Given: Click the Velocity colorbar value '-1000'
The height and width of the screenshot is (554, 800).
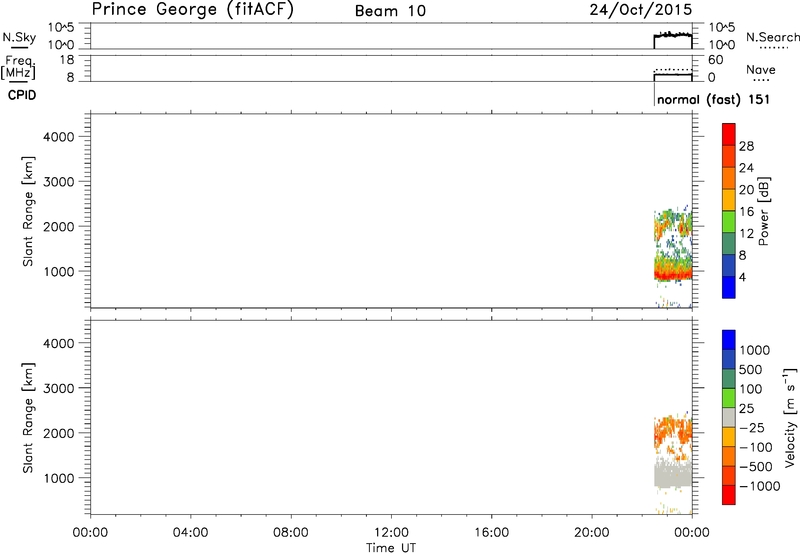Looking at the screenshot, I should pos(759,486).
